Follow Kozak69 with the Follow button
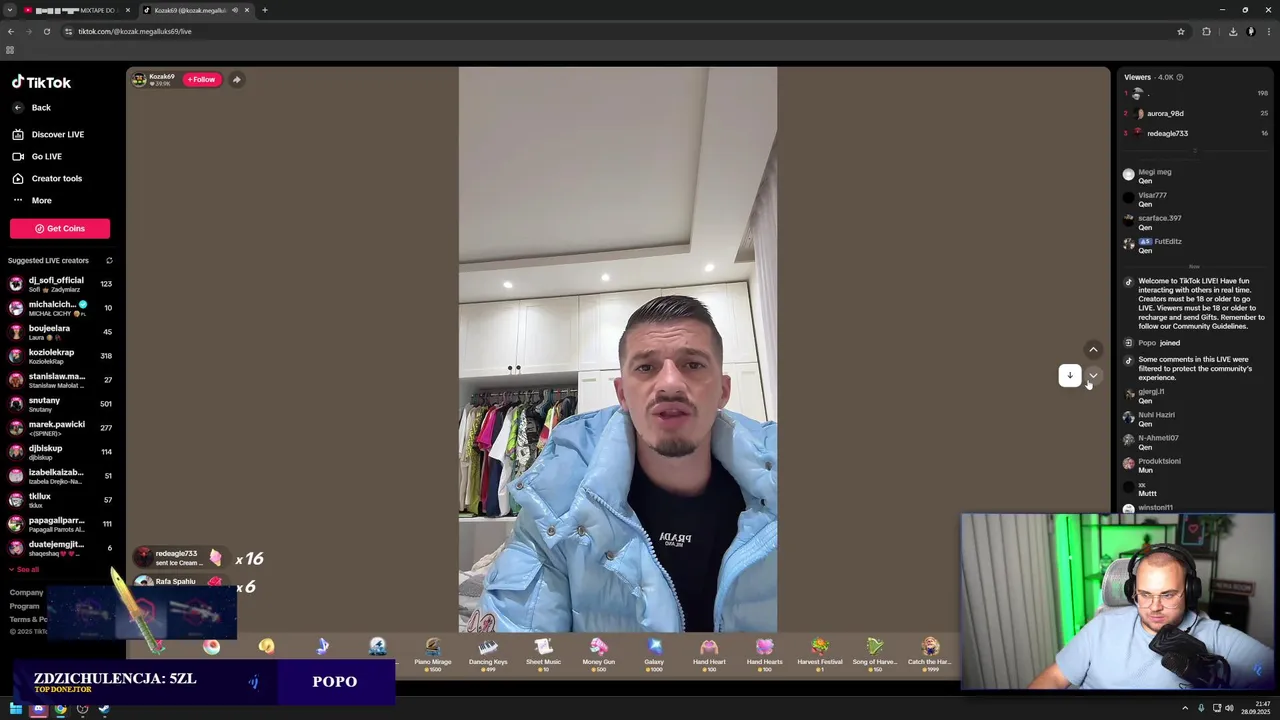Viewport: 1280px width, 720px height. coord(201,79)
